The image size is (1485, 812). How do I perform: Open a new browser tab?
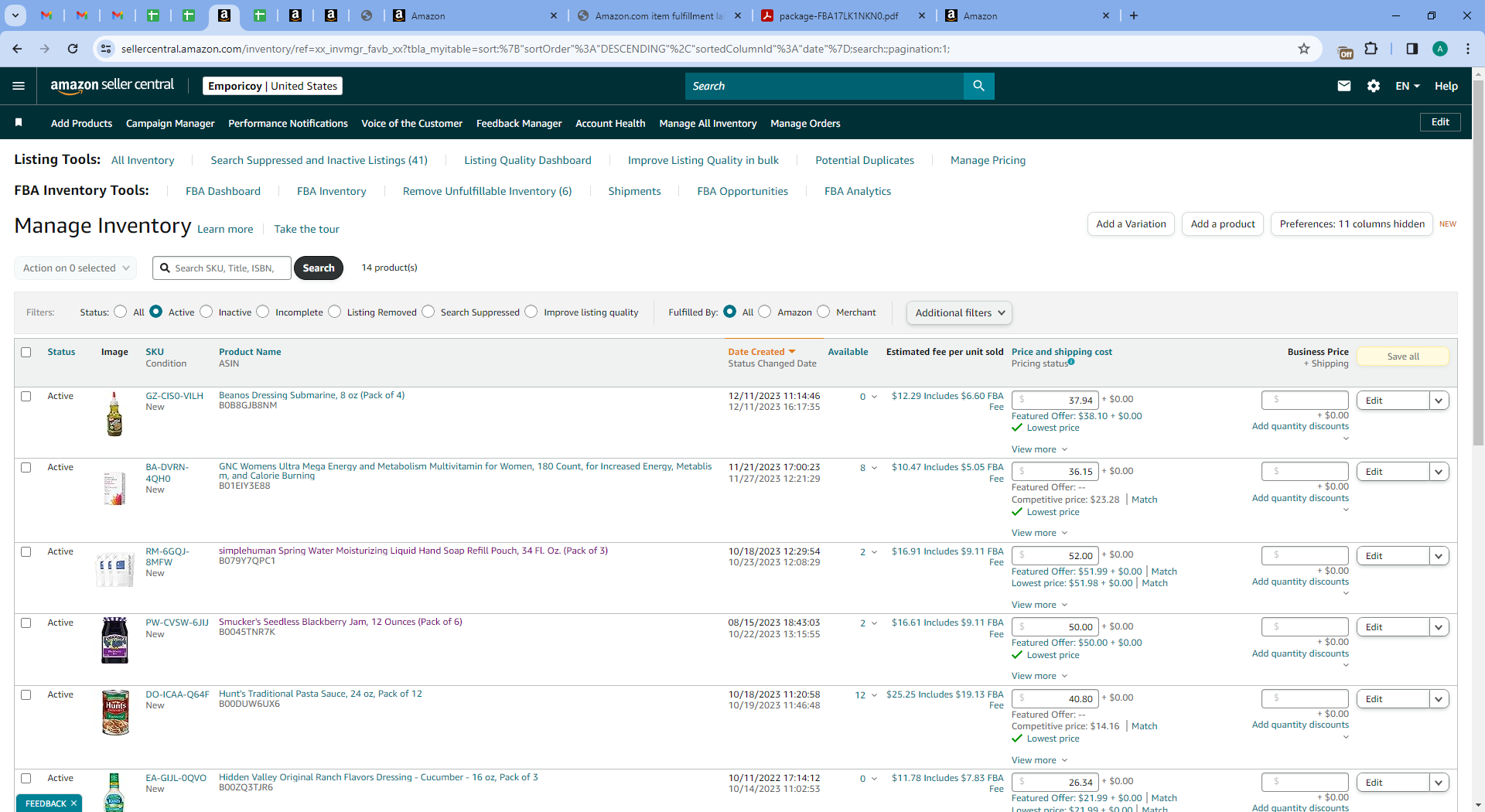pos(1134,15)
